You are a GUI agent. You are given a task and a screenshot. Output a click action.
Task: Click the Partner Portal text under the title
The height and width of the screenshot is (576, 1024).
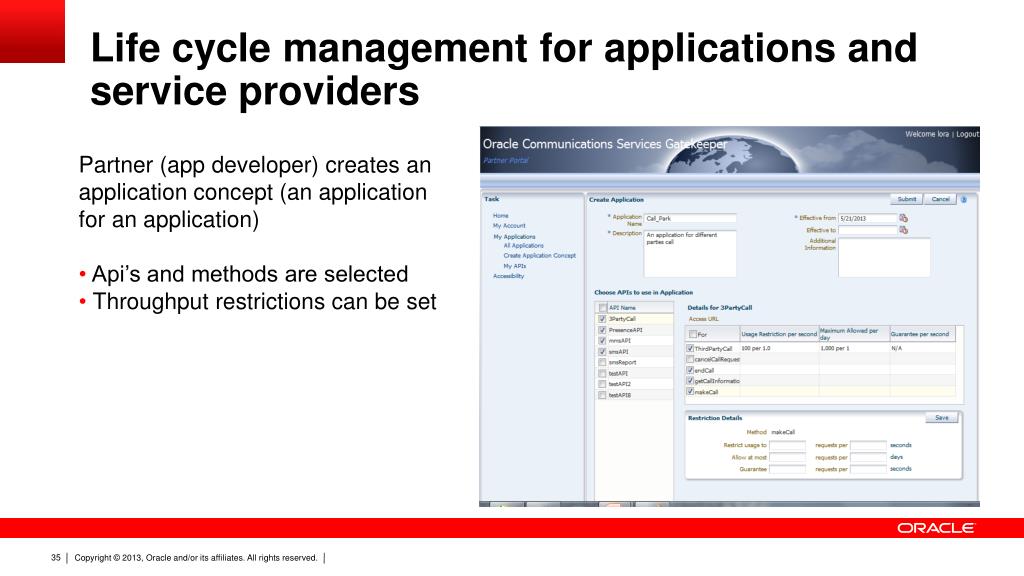click(506, 160)
